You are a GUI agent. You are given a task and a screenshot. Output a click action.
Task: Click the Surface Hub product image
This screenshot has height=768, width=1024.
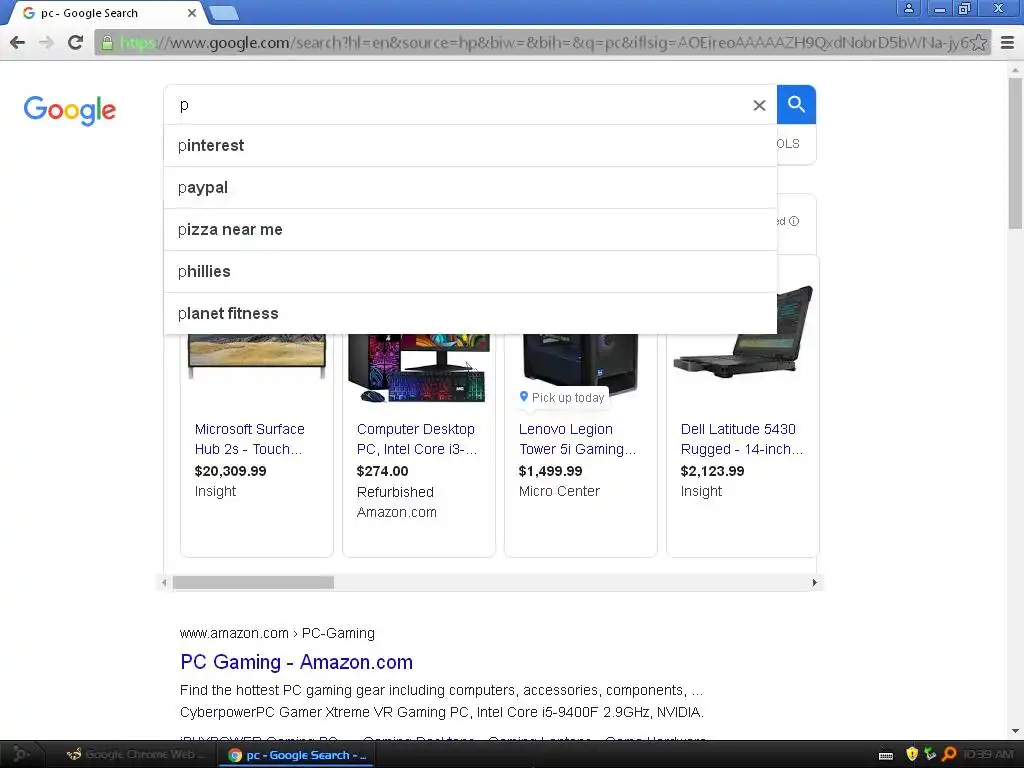[257, 356]
